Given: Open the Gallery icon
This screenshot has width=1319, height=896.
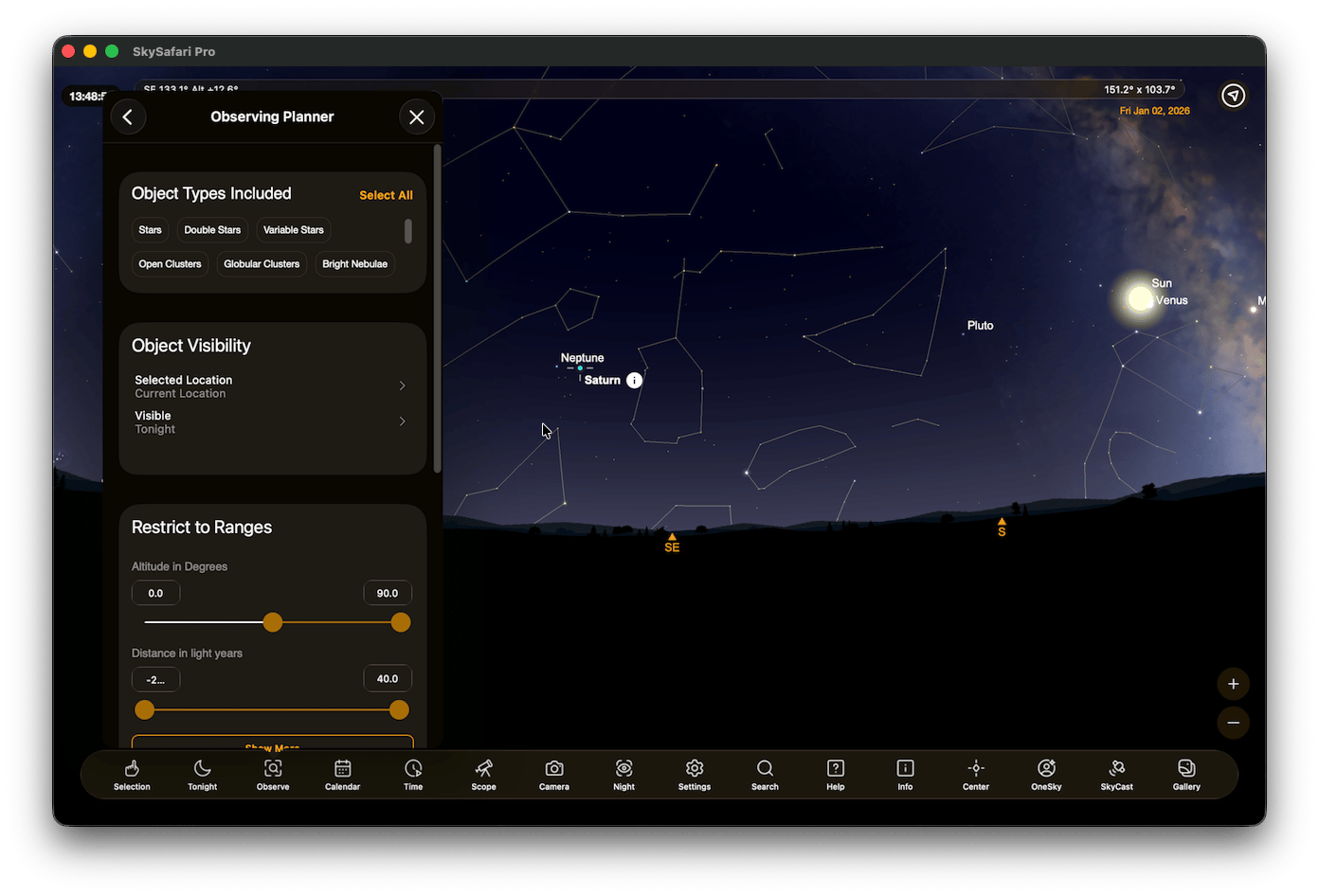Looking at the screenshot, I should pos(1186,775).
